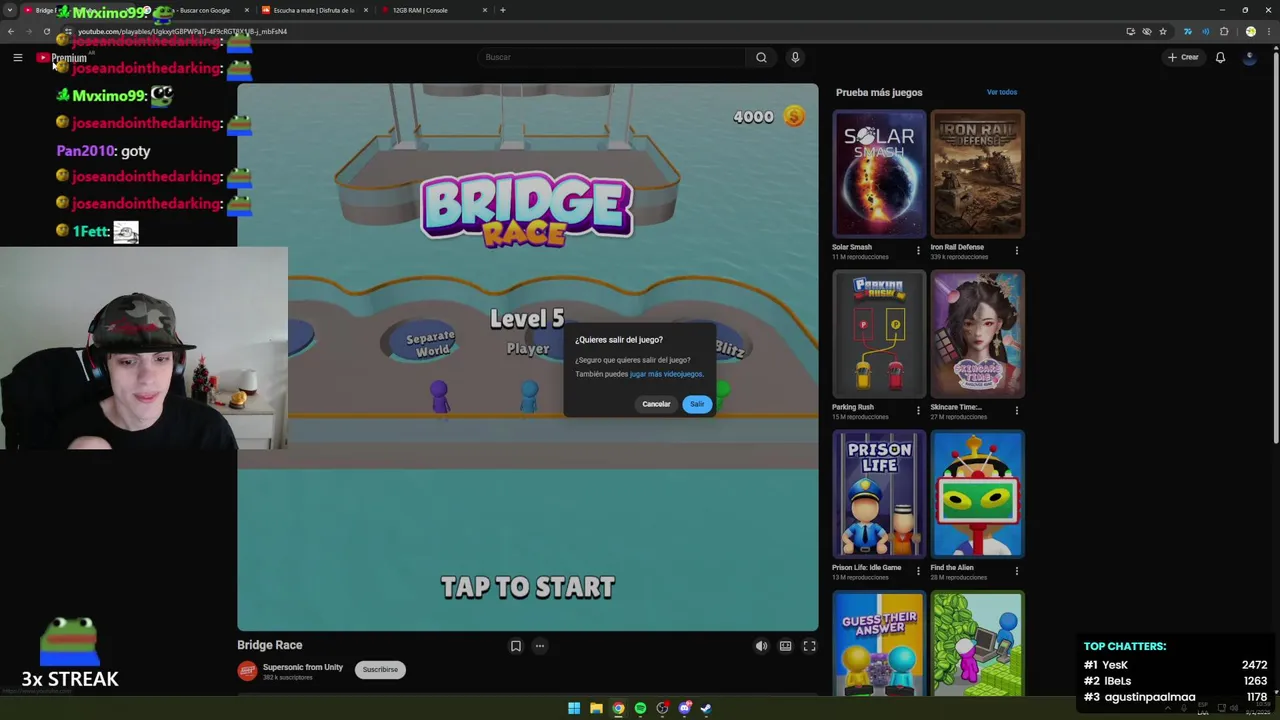The width and height of the screenshot is (1280, 720).
Task: Open the Chrome three-dot menu
Action: pyautogui.click(x=1268, y=31)
